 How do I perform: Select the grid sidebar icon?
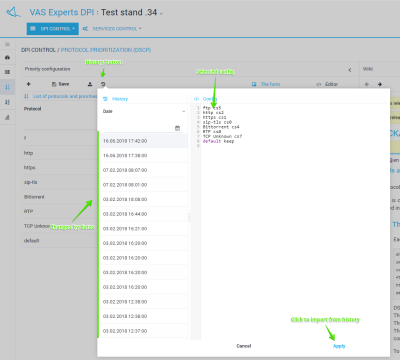coord(7,72)
